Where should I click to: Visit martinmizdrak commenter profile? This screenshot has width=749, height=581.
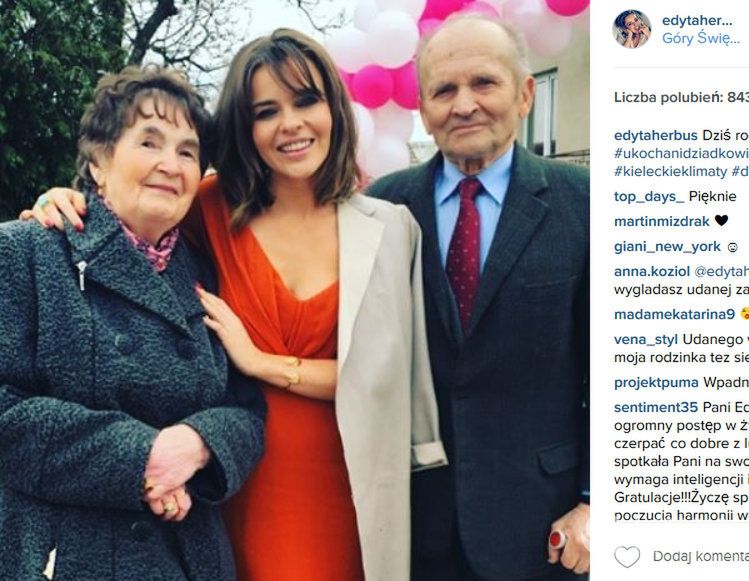(661, 221)
